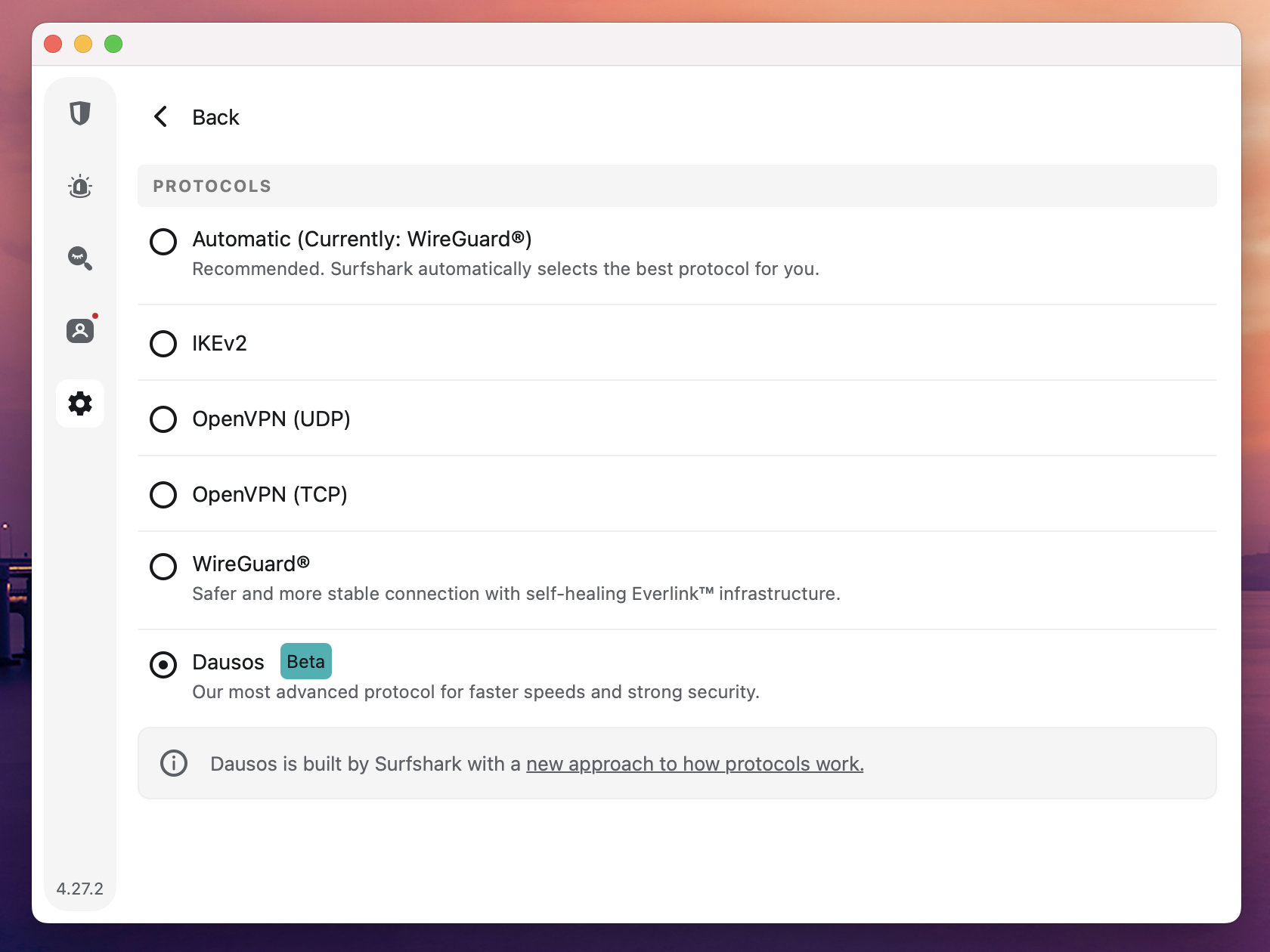1270x952 pixels.
Task: Open 'new approach to how protocols work' link
Action: click(695, 764)
